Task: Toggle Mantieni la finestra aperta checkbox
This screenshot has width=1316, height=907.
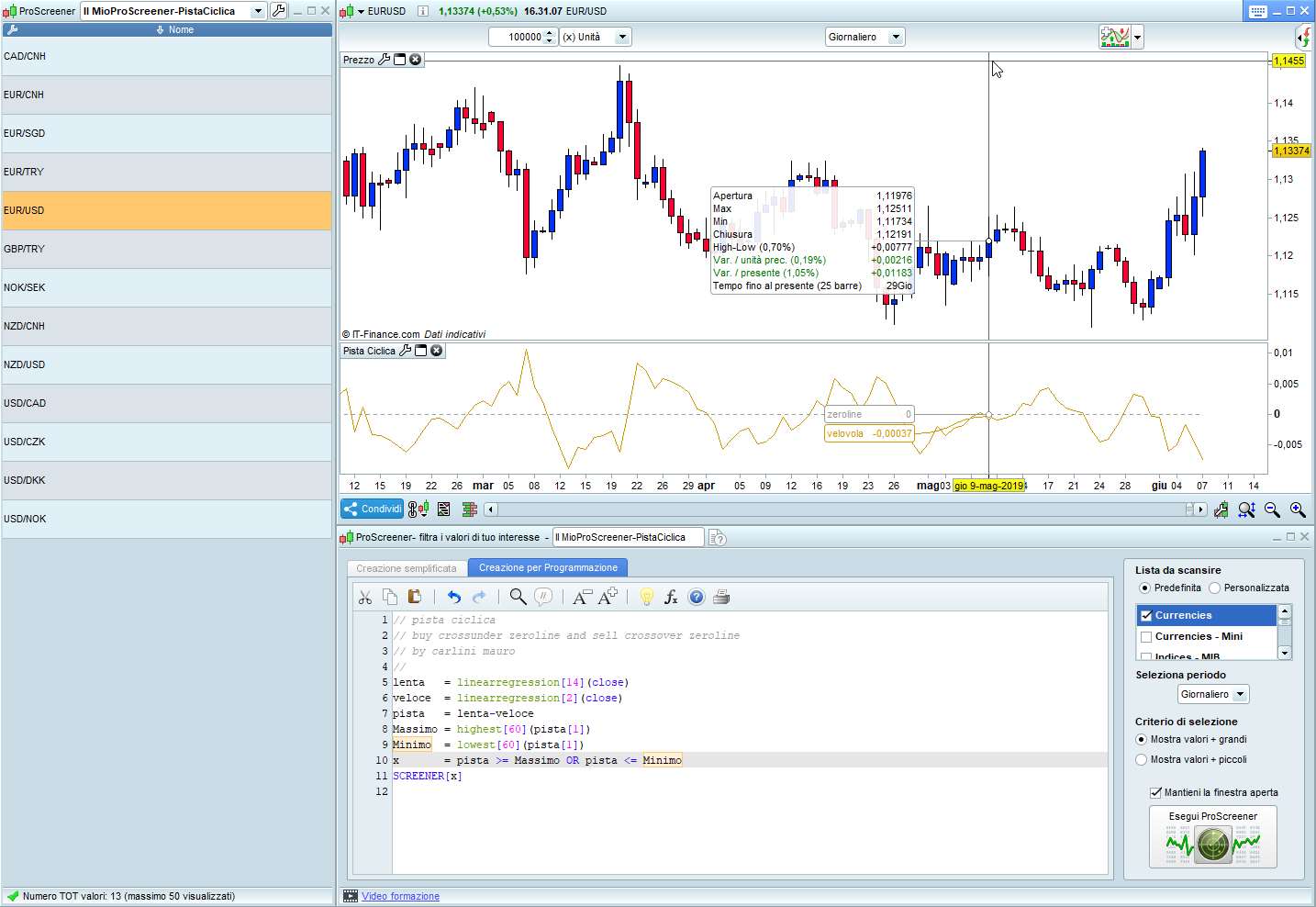Action: click(x=1155, y=792)
